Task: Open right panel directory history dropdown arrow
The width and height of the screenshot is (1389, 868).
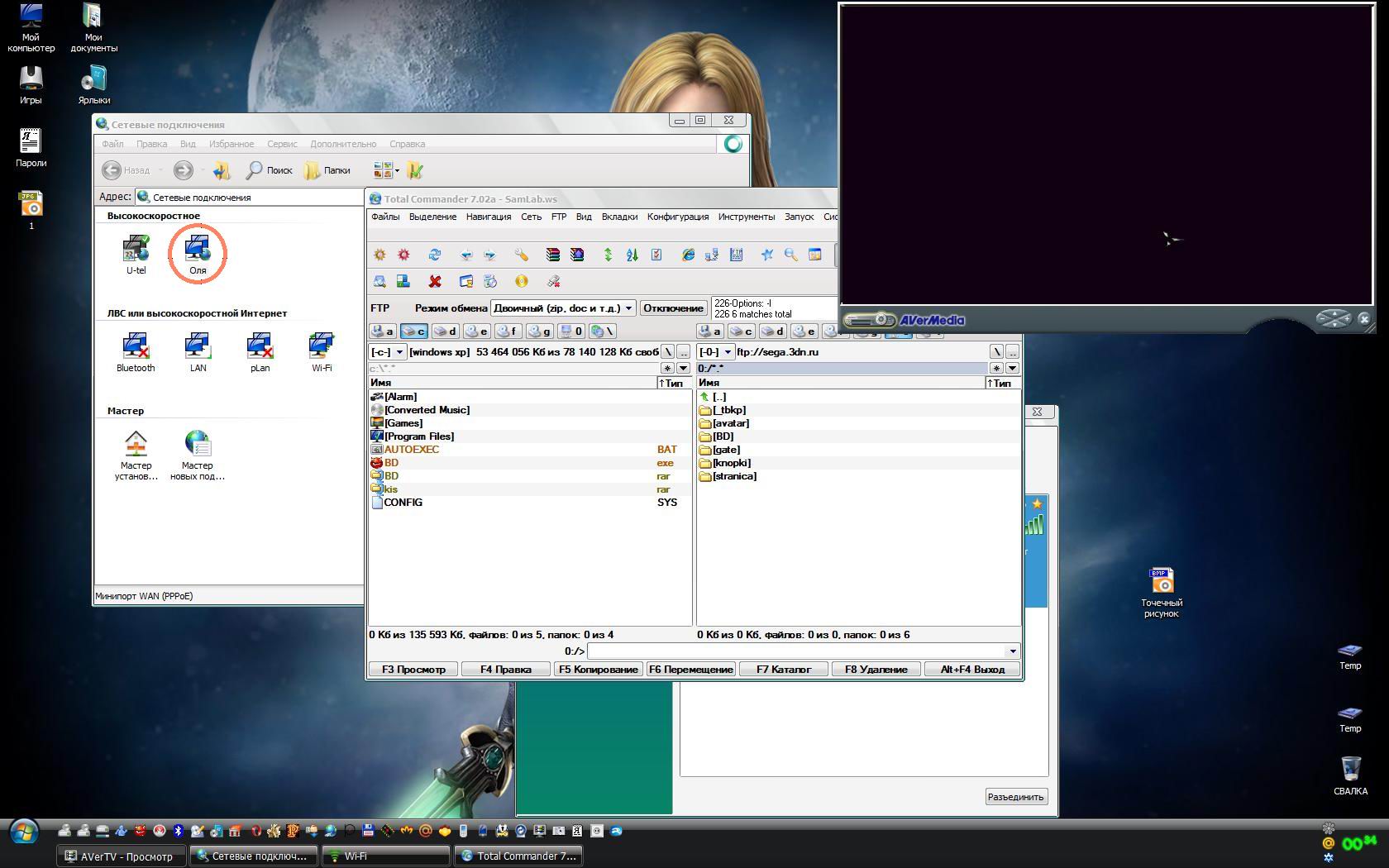Action: point(1012,368)
